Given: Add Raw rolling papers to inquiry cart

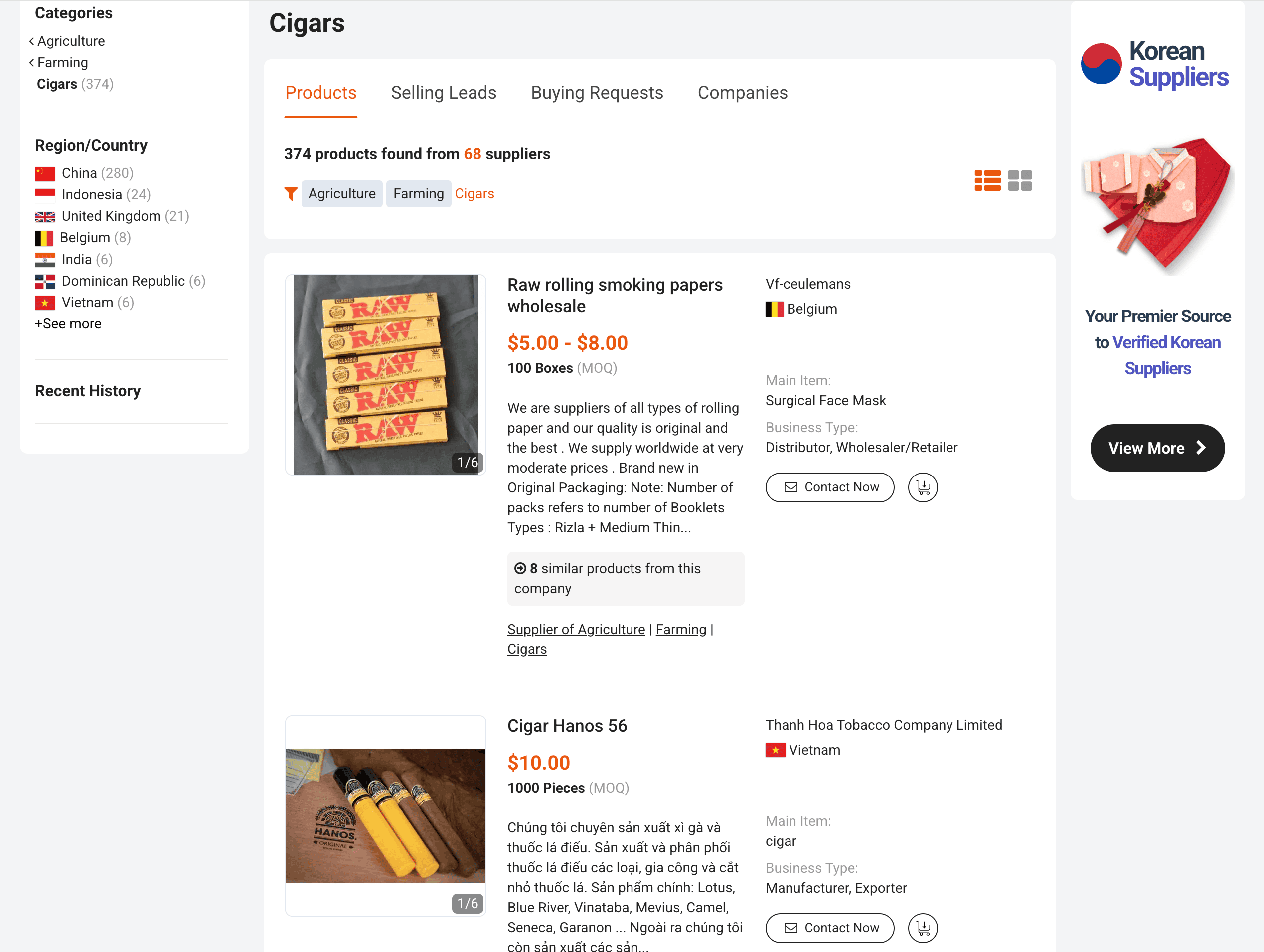Looking at the screenshot, I should [x=922, y=487].
